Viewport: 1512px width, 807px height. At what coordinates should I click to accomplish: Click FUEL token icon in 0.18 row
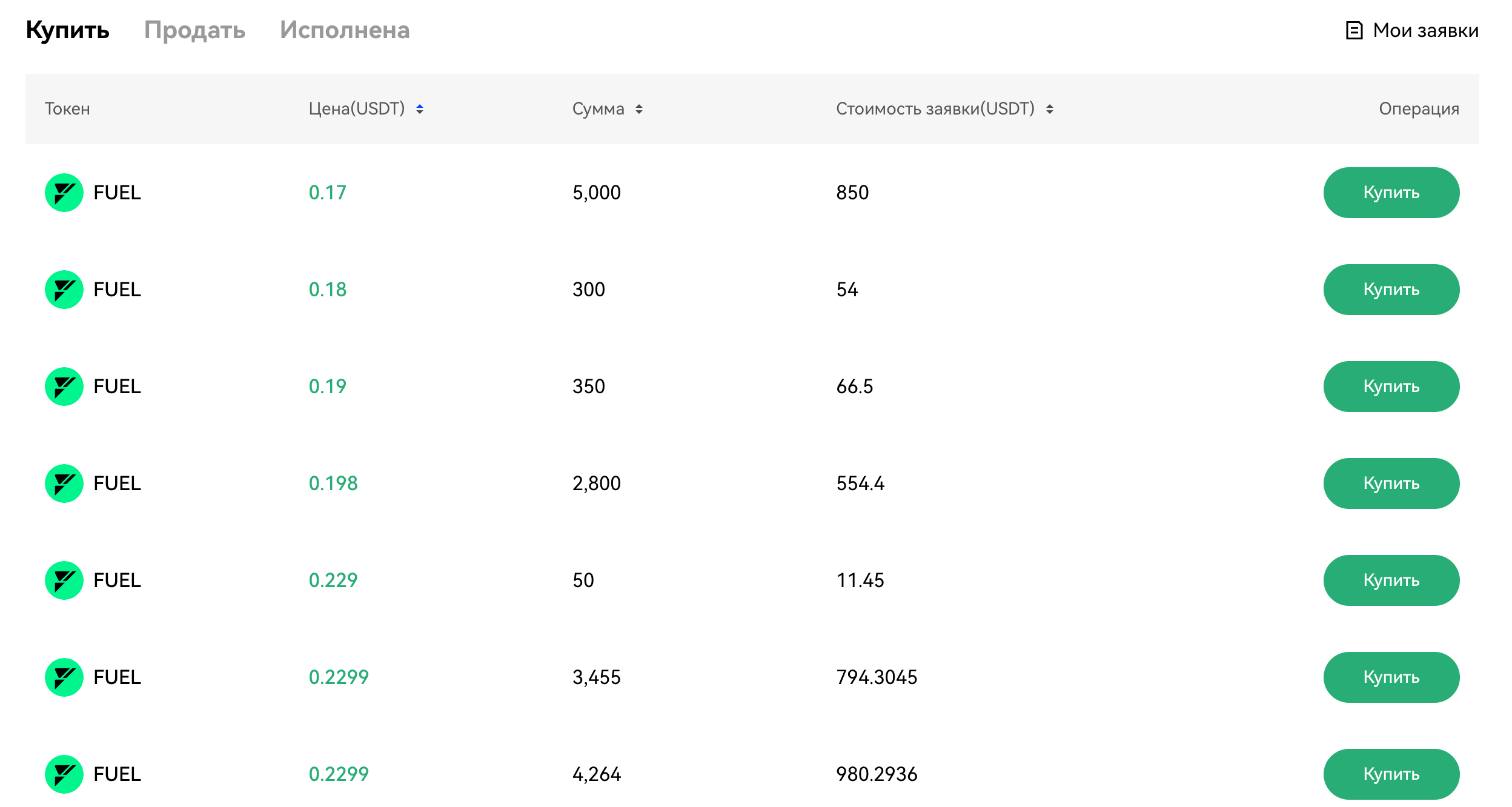pos(64,290)
